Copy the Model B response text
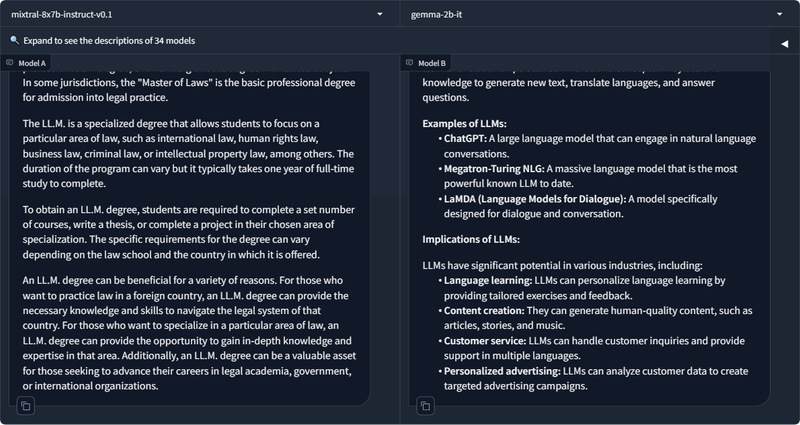 (x=426, y=406)
